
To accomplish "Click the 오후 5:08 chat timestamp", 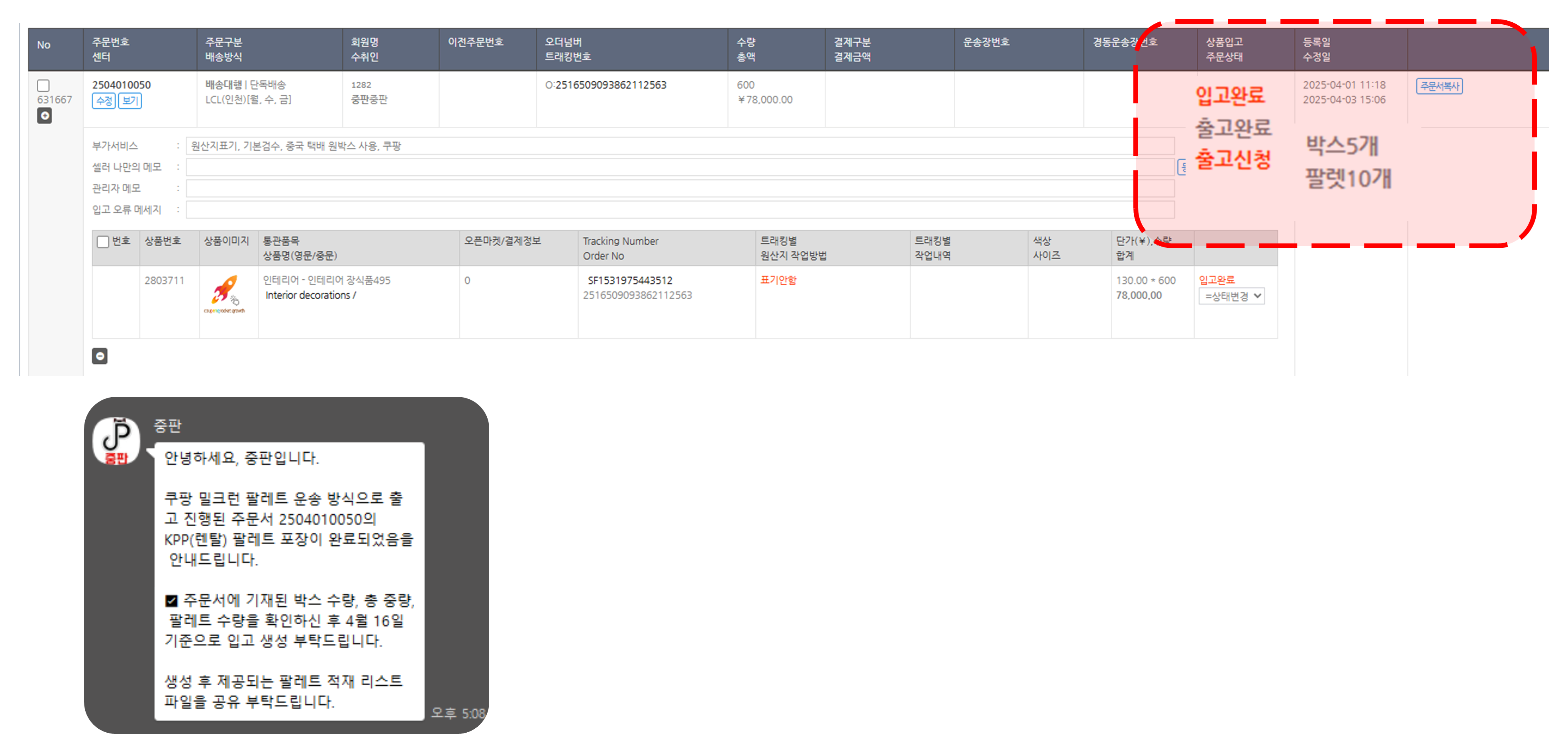I will coord(458,713).
